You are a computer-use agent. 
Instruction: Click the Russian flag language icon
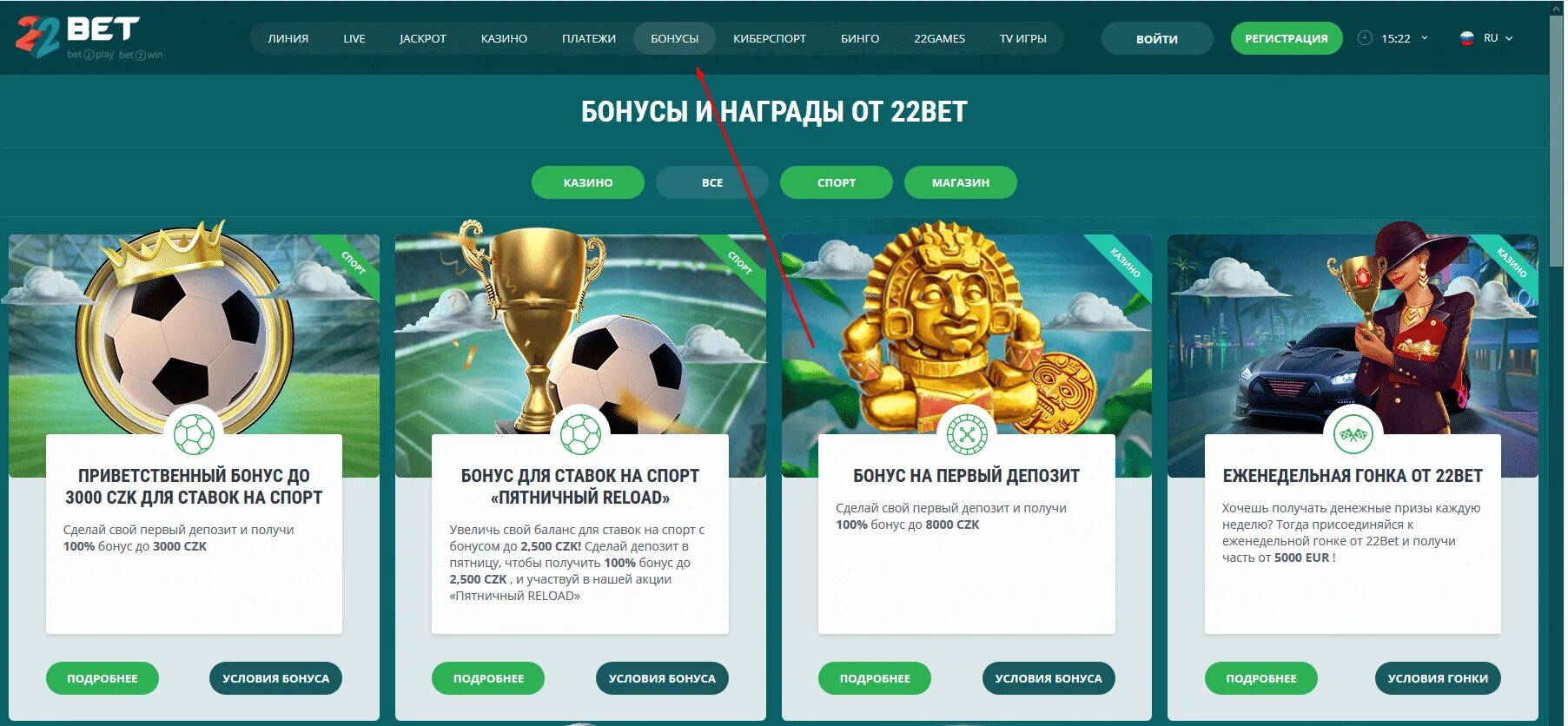pyautogui.click(x=1467, y=38)
